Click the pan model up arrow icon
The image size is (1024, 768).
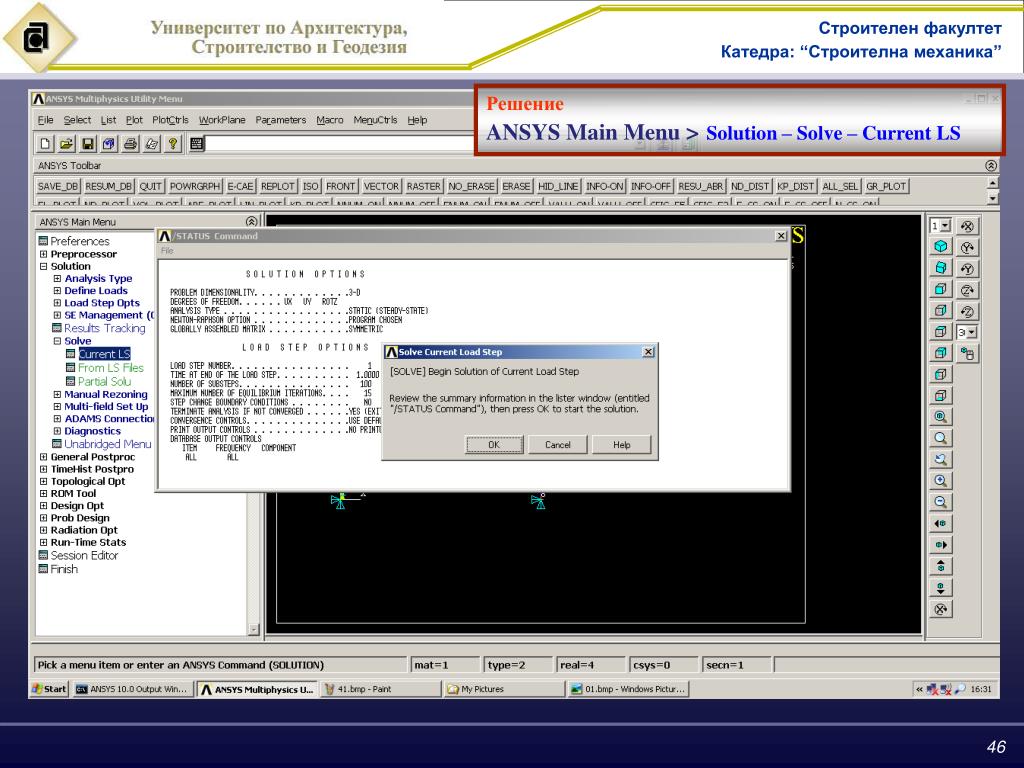click(x=940, y=566)
